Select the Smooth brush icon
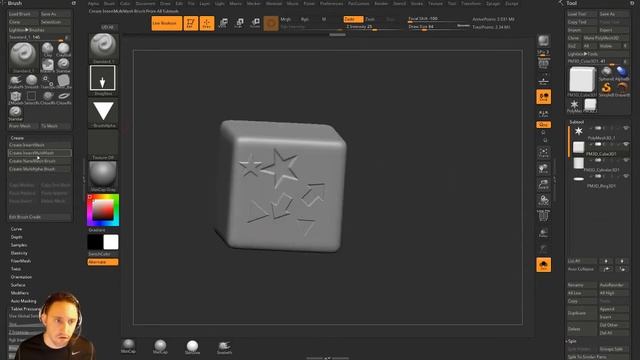This screenshot has height=360, width=640. pyautogui.click(x=31, y=81)
